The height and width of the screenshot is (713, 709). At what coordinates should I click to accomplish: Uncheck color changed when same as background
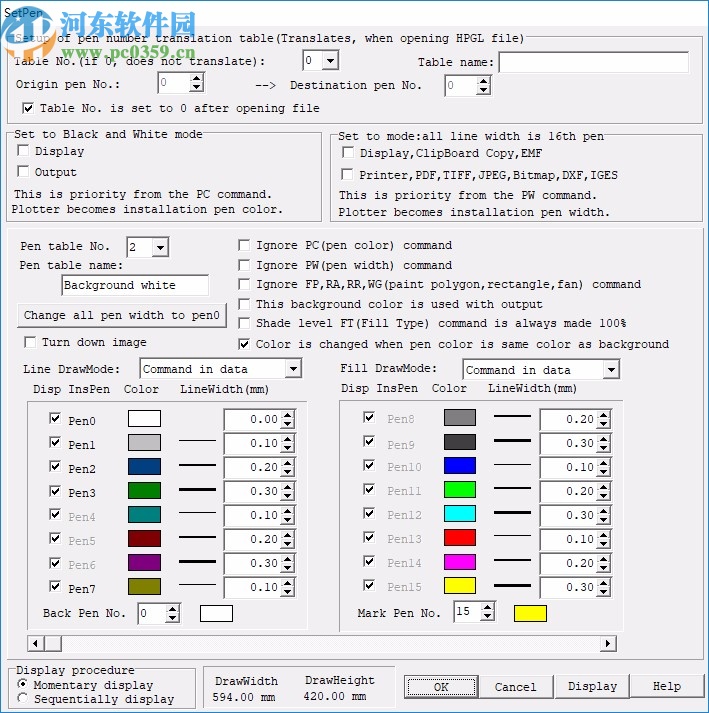(x=244, y=344)
